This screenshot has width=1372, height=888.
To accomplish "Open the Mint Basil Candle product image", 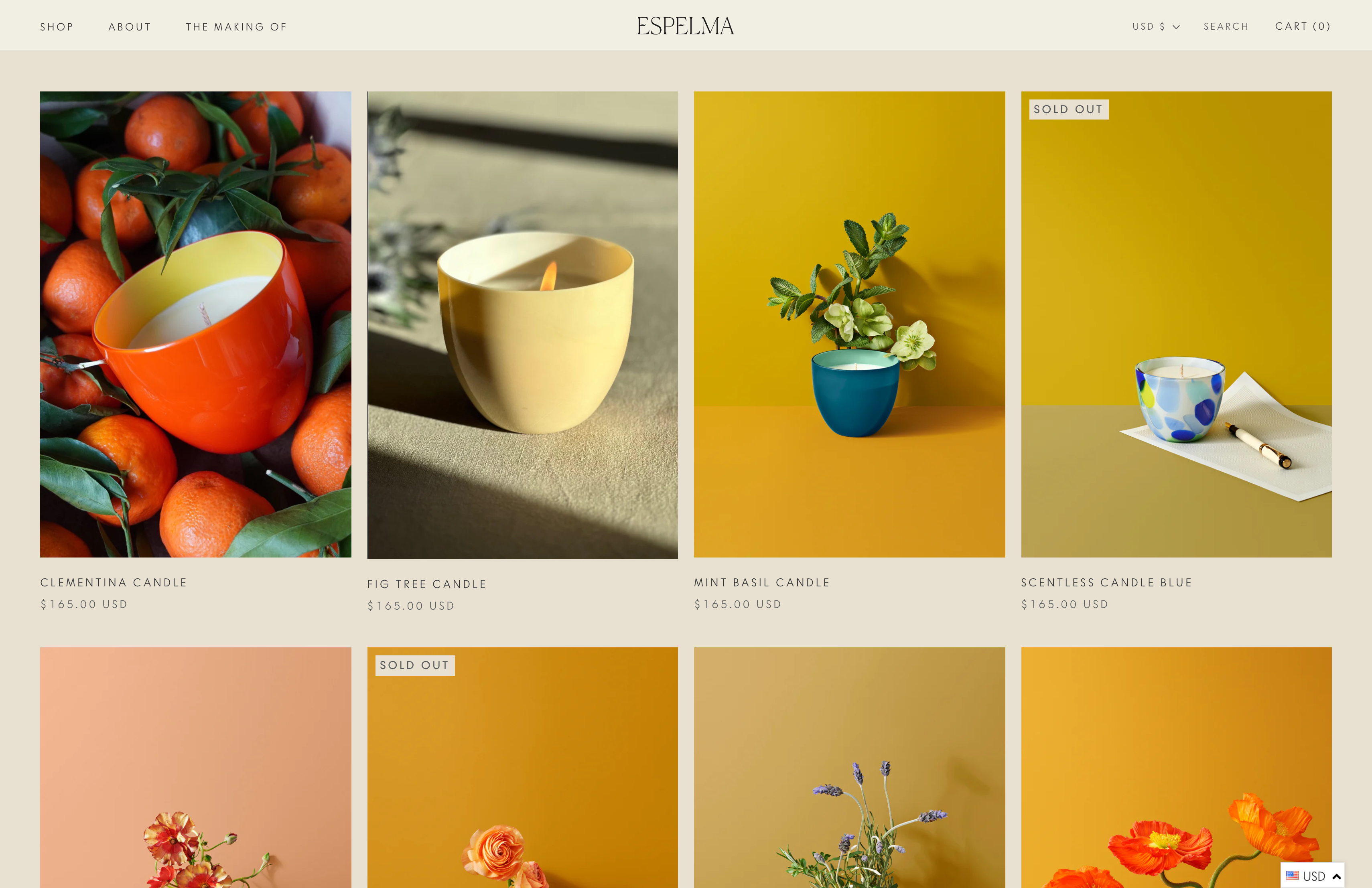I will pyautogui.click(x=849, y=324).
